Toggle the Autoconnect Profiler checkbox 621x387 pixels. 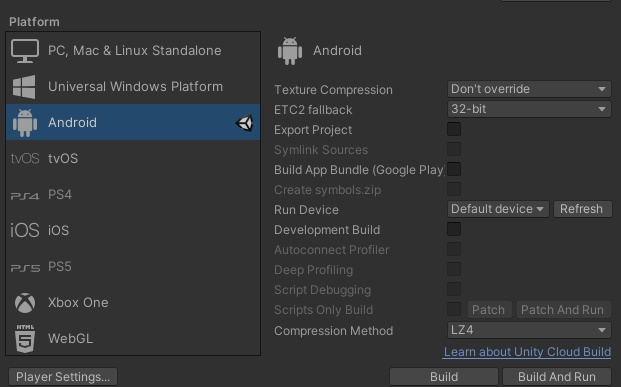[x=454, y=249]
